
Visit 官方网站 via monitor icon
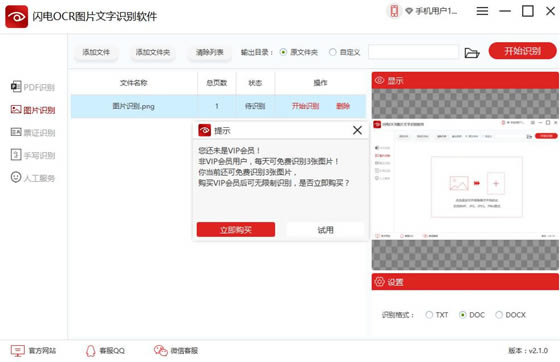point(18,351)
